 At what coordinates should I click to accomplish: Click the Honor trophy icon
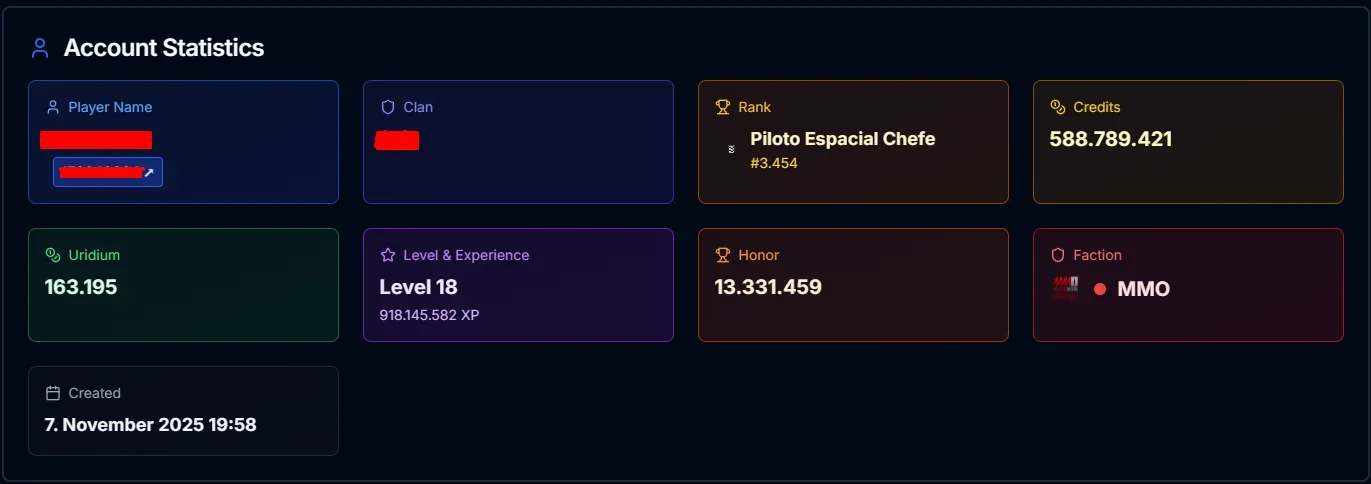tap(723, 255)
